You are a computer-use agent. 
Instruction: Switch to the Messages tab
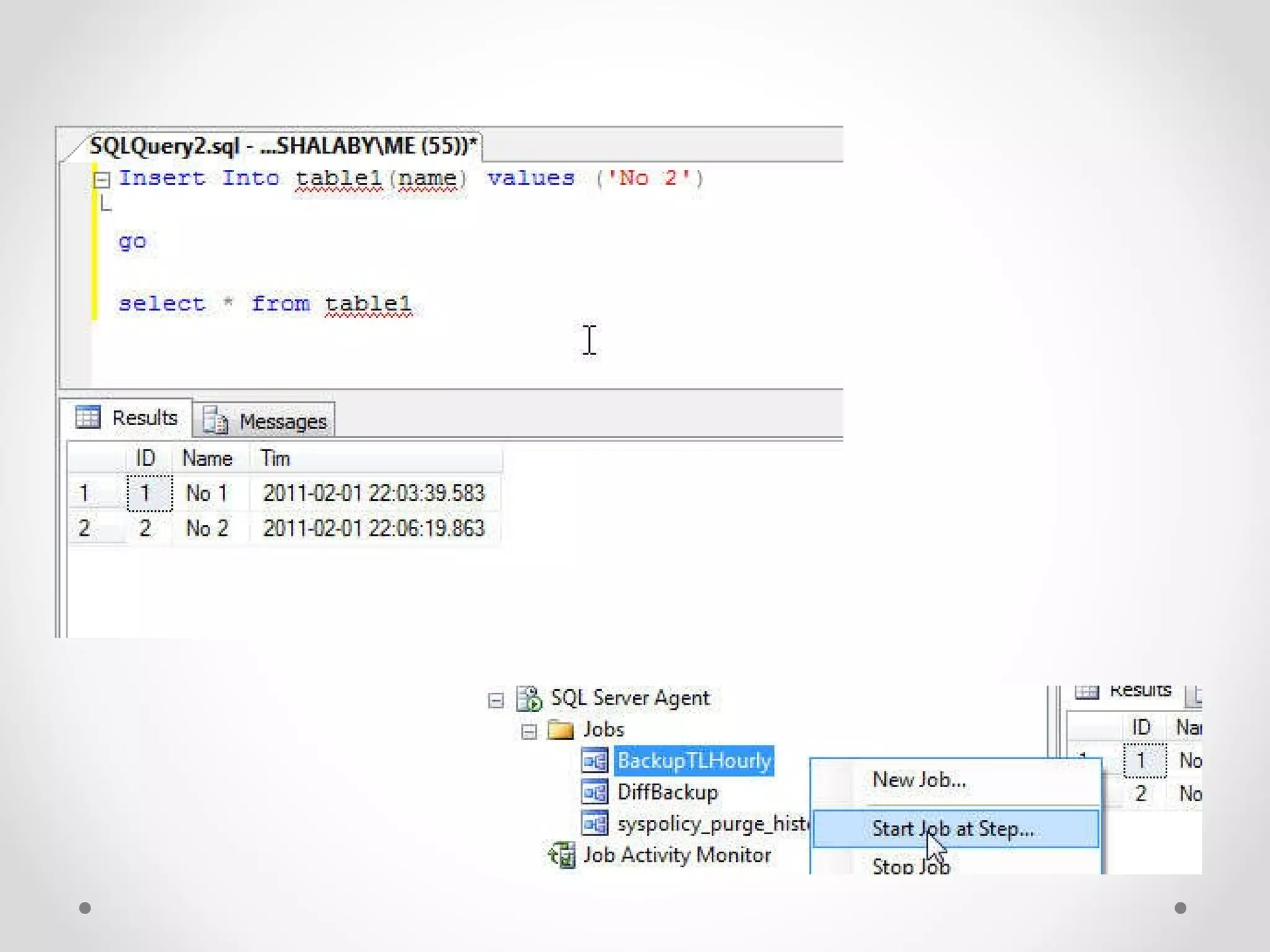[282, 421]
